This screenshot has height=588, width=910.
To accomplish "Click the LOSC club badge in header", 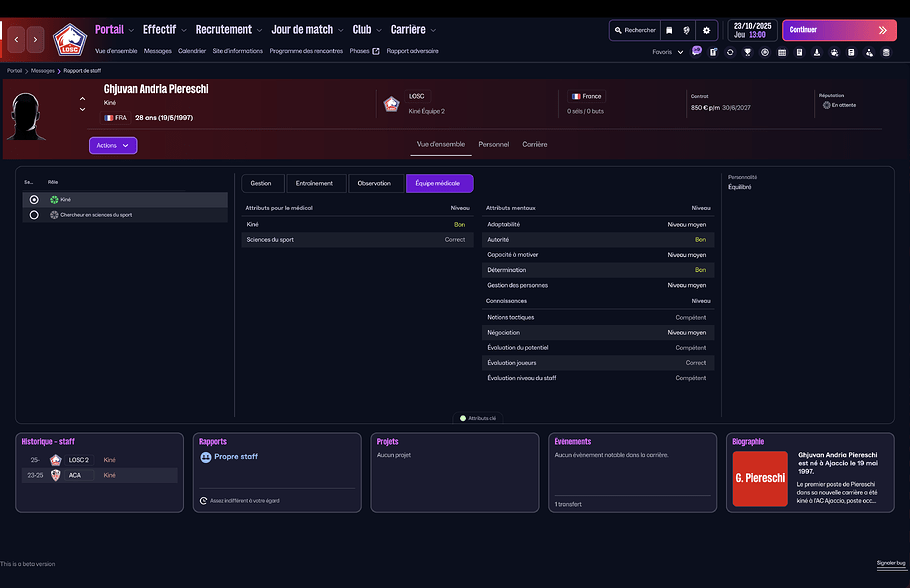I will pos(69,39).
